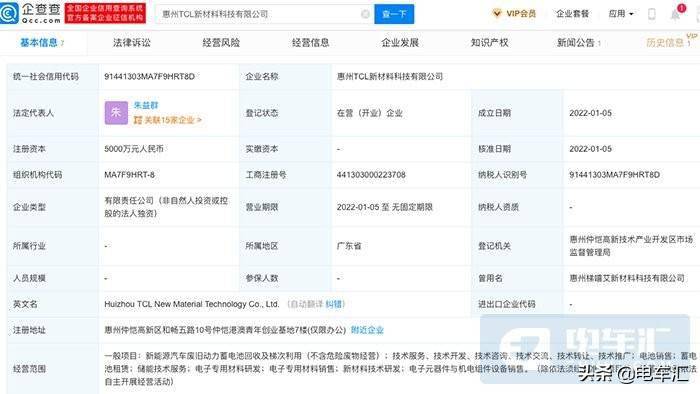
Task: Clear the search field with the X icon
Action: 365,14
